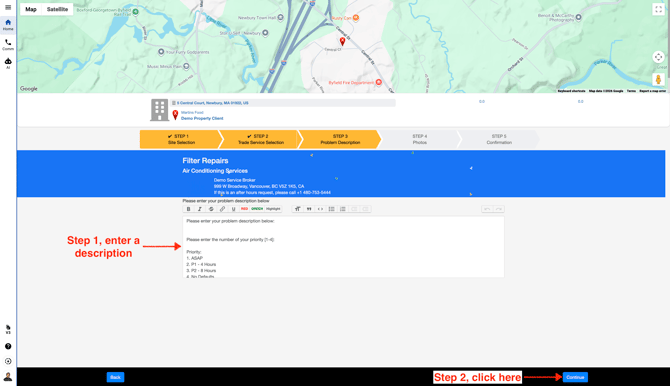Click the Back button
670x386 pixels.
115,377
